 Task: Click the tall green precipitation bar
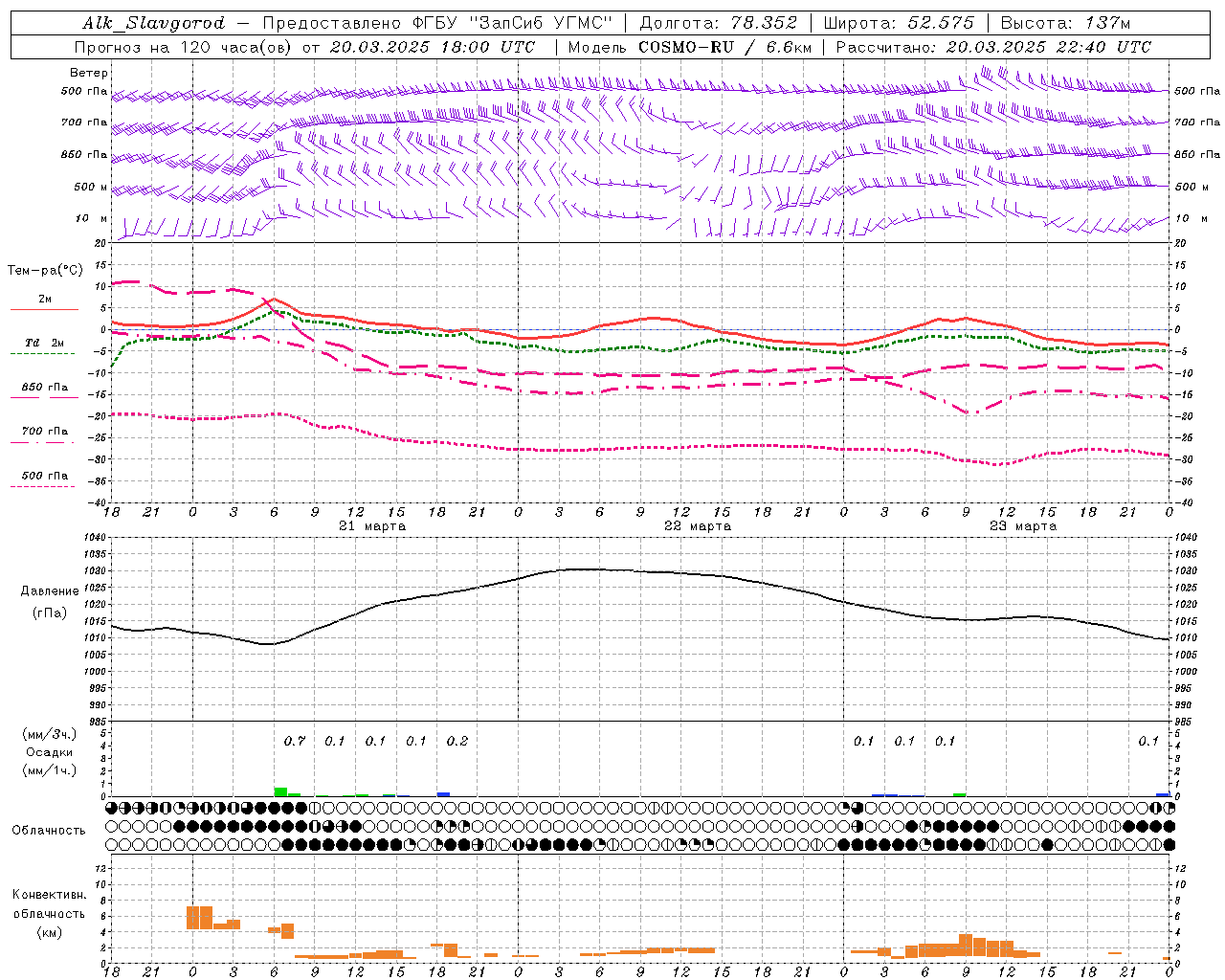280,791
